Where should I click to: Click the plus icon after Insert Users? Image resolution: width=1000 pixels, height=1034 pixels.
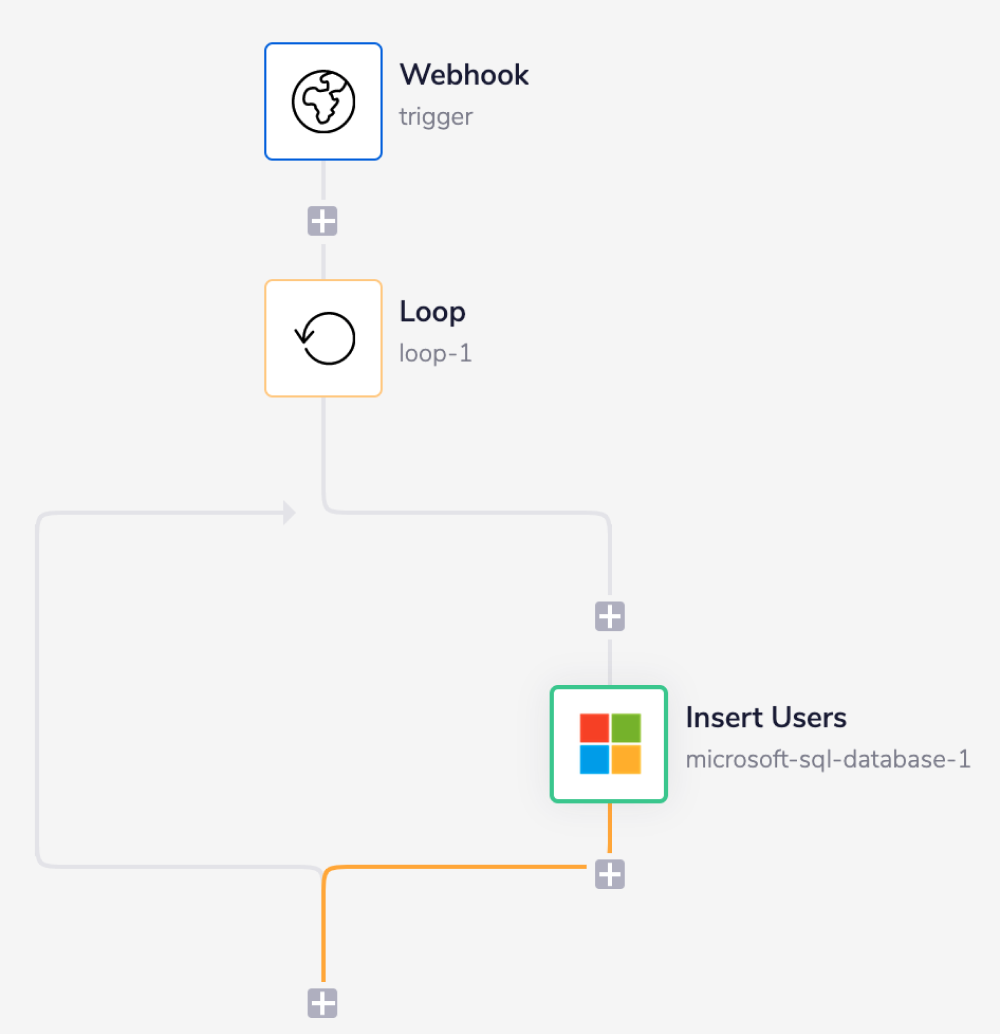click(x=609, y=875)
